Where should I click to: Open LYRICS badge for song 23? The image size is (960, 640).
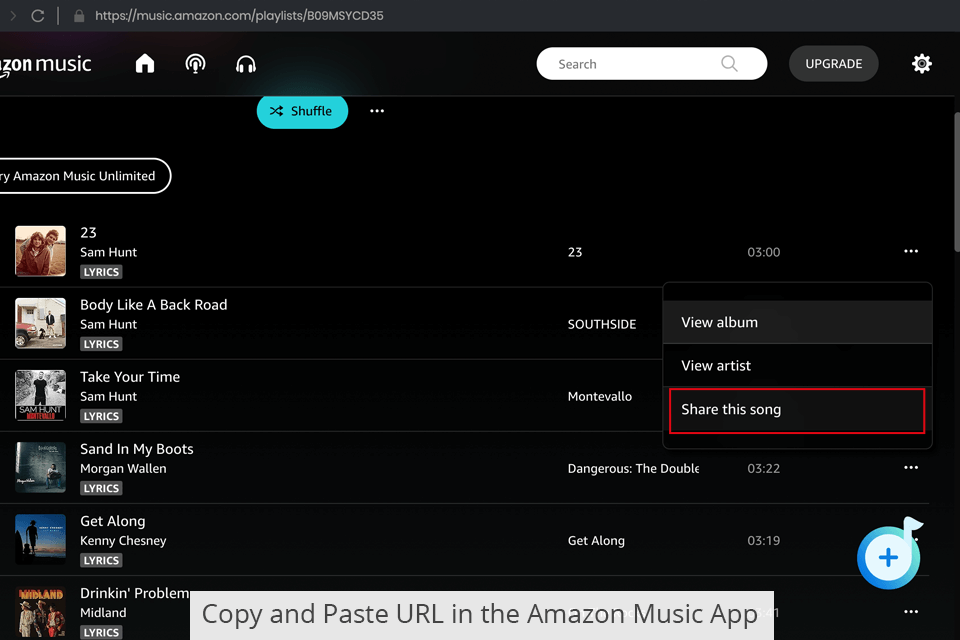(x=101, y=272)
